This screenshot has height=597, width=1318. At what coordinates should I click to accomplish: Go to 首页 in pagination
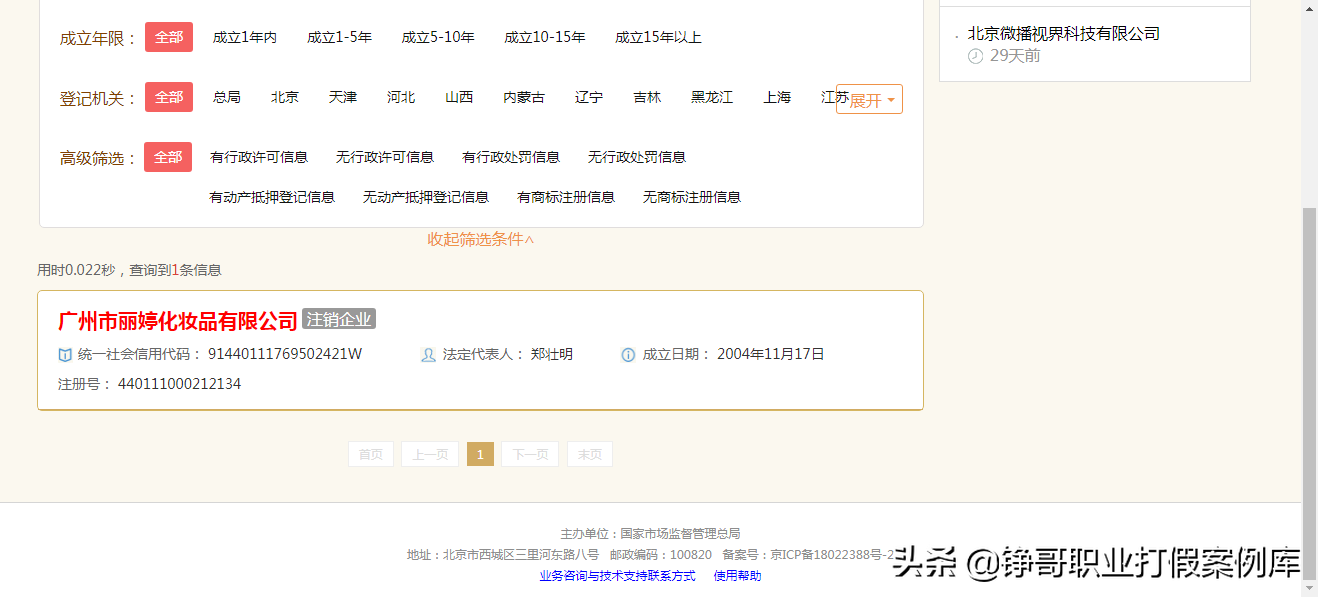[x=371, y=454]
